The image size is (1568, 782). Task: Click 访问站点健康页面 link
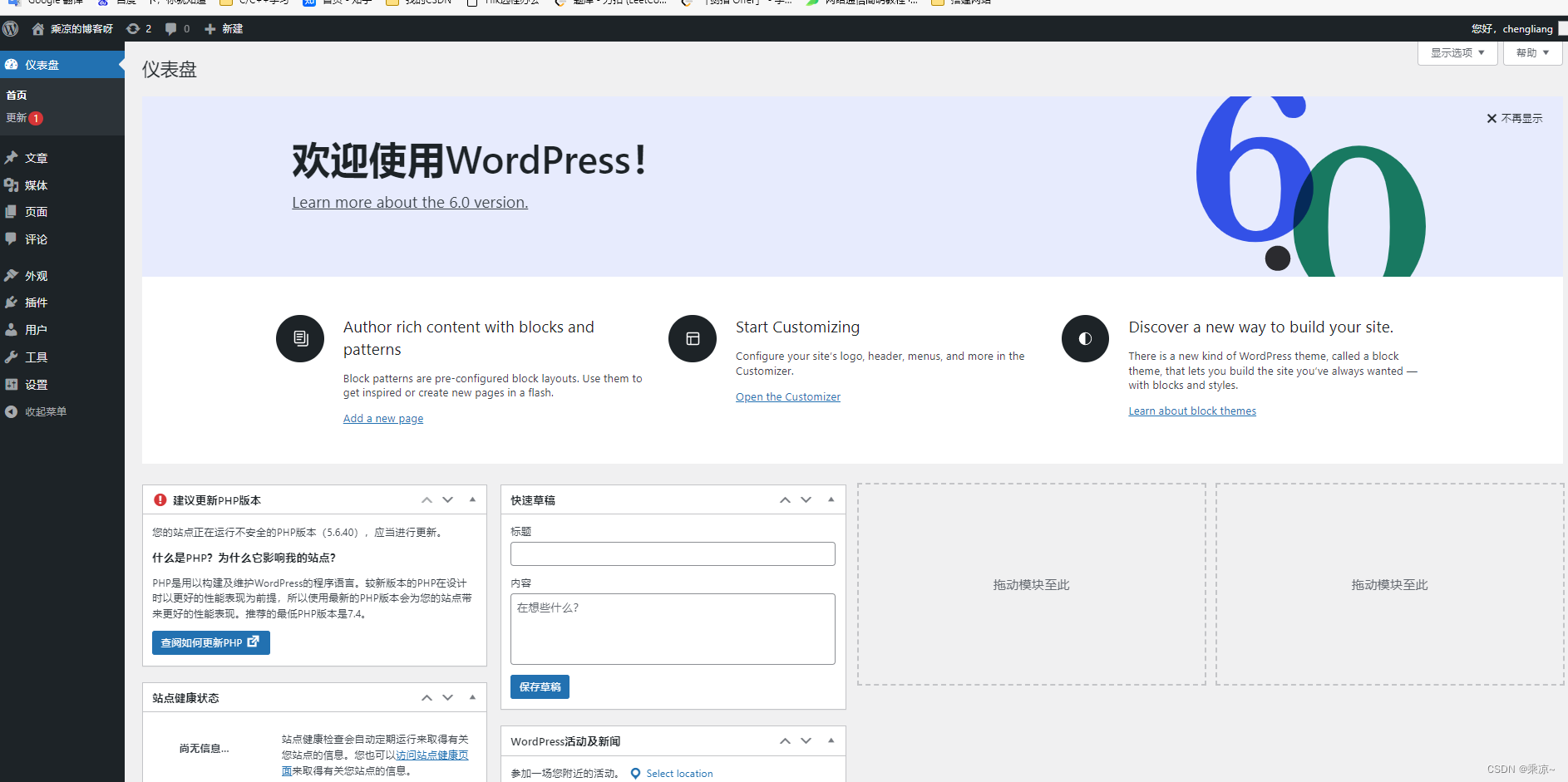(x=431, y=755)
